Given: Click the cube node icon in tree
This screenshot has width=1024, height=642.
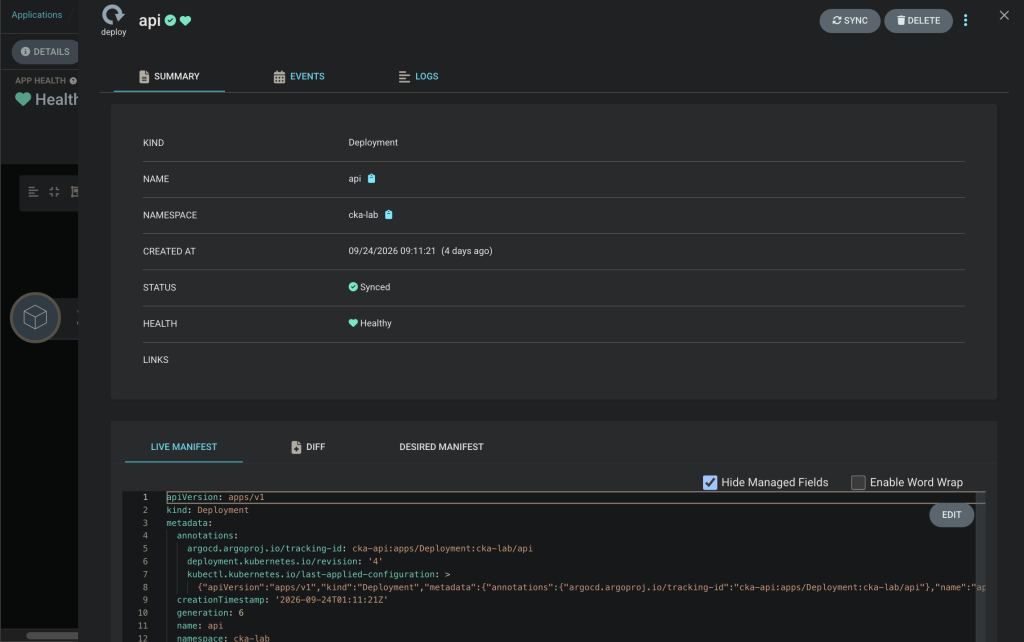Looking at the screenshot, I should (35, 317).
